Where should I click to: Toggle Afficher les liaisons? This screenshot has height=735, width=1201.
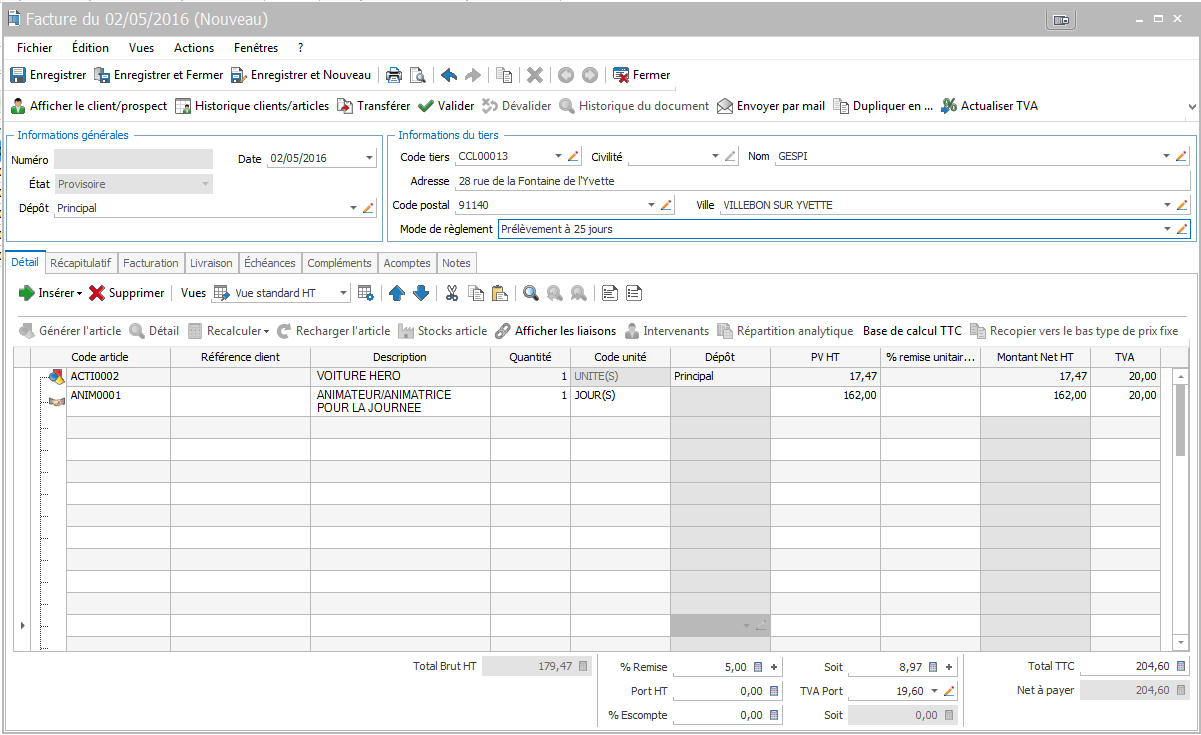tap(555, 331)
